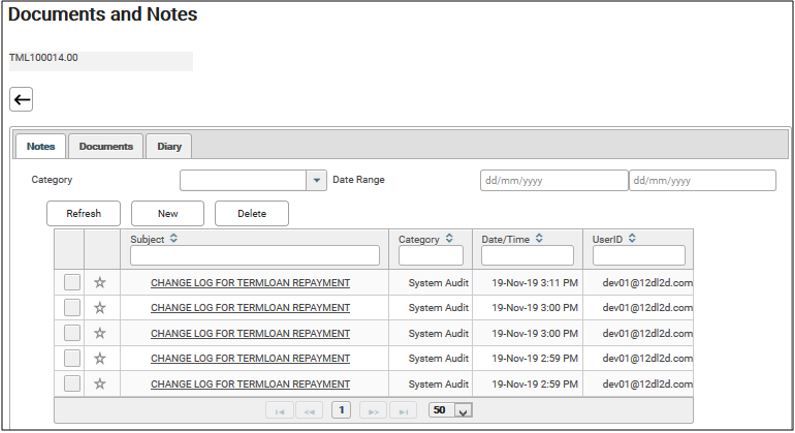
Task: Check the first note's checkbox
Action: [72, 283]
